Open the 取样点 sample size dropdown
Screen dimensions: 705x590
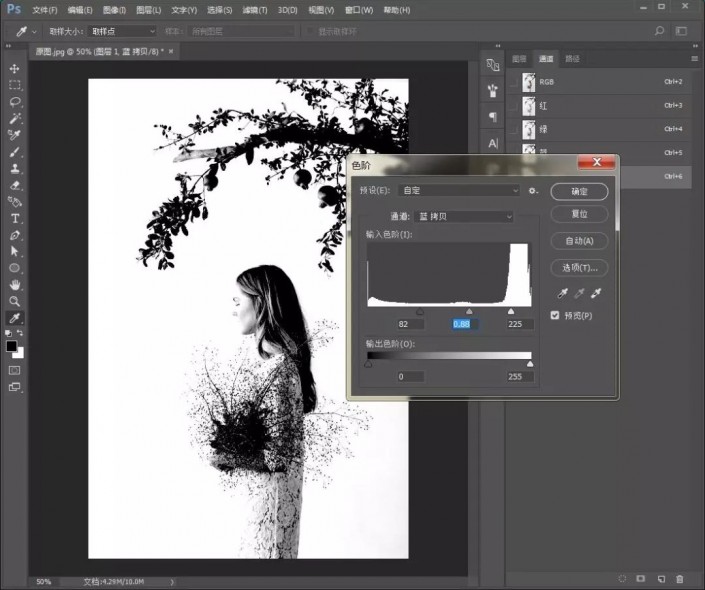coord(122,31)
